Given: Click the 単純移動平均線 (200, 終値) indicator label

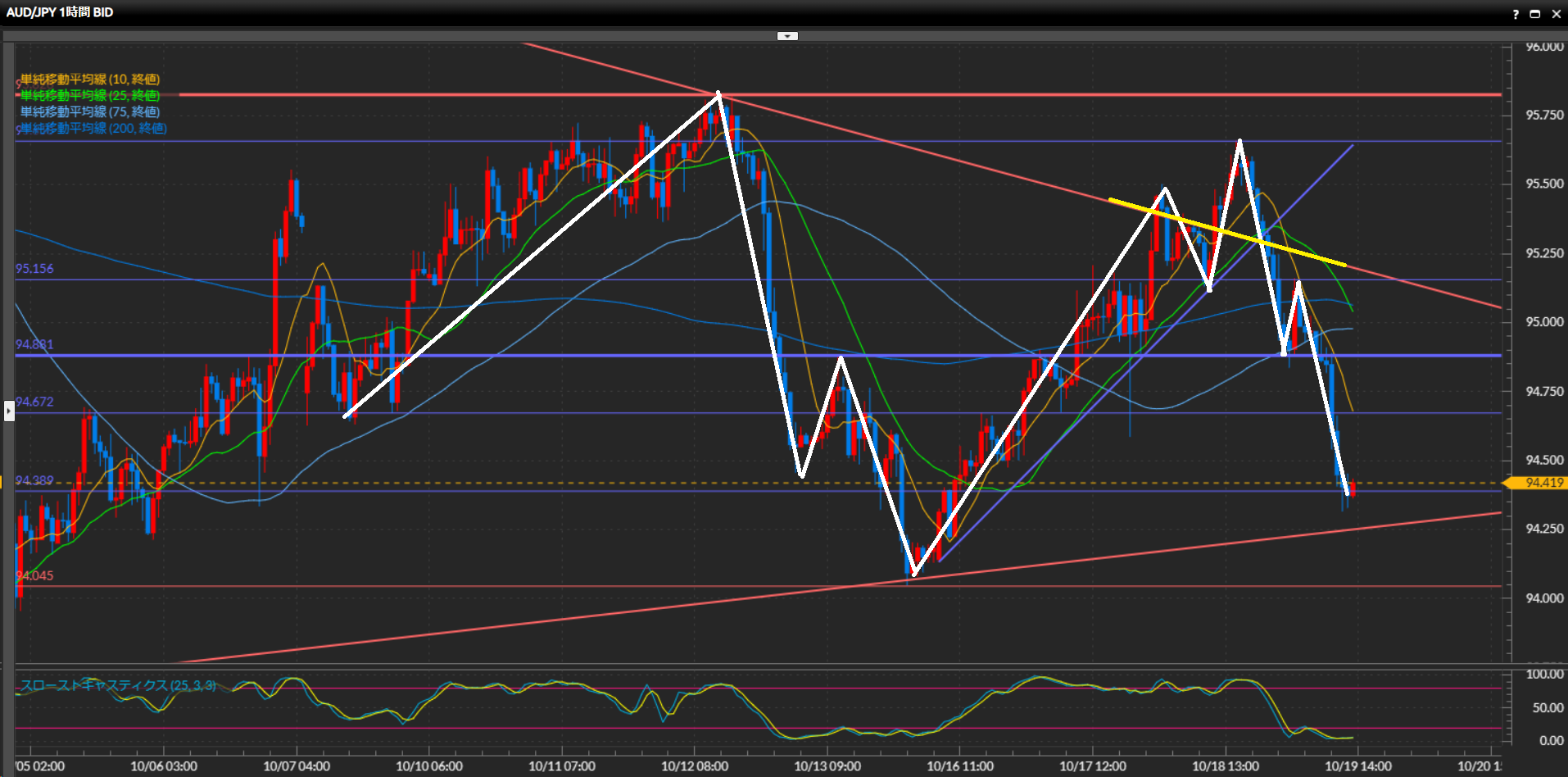Looking at the screenshot, I should pyautogui.click(x=93, y=129).
